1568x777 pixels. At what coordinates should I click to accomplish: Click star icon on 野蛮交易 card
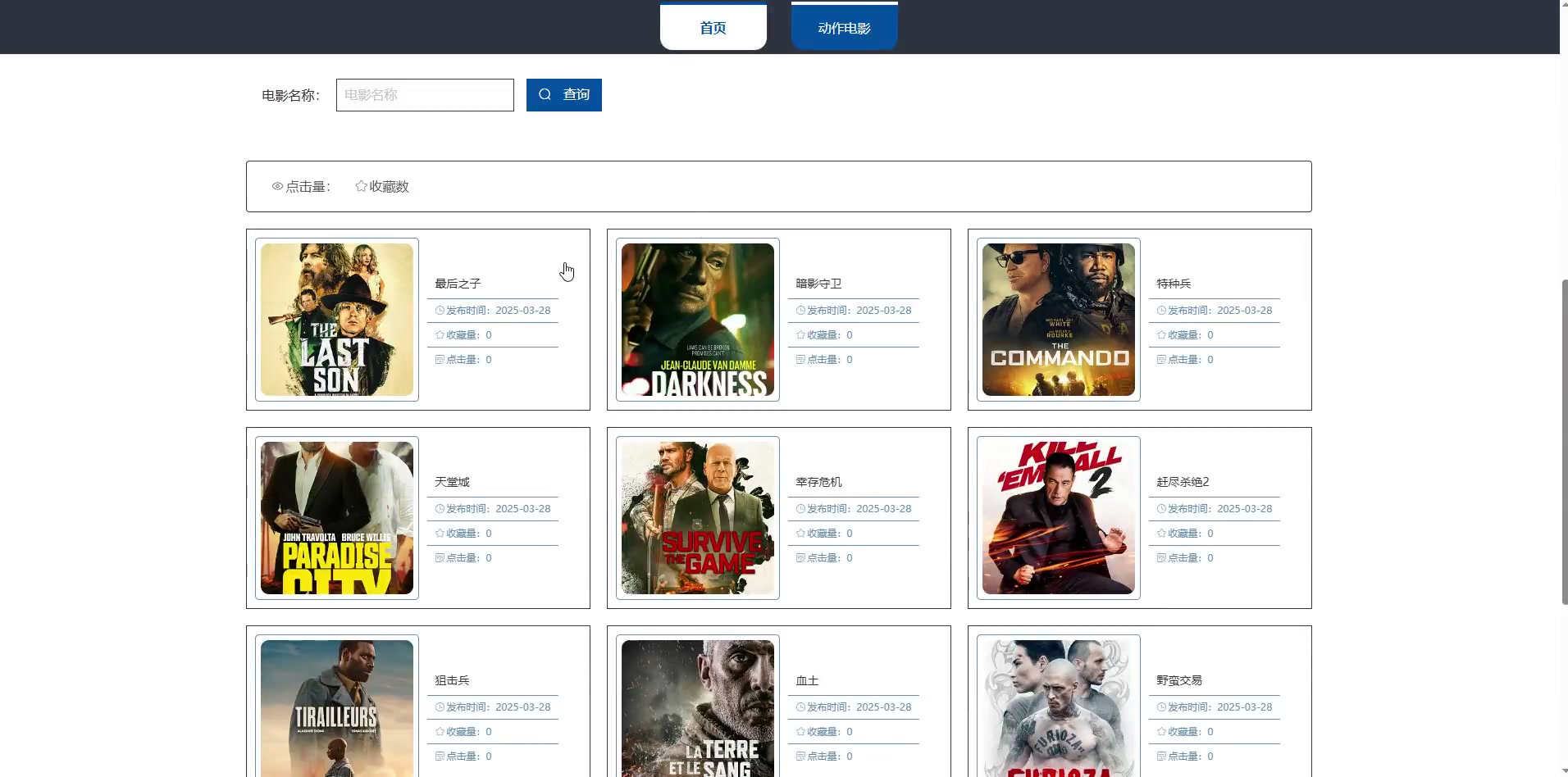[x=1161, y=732]
